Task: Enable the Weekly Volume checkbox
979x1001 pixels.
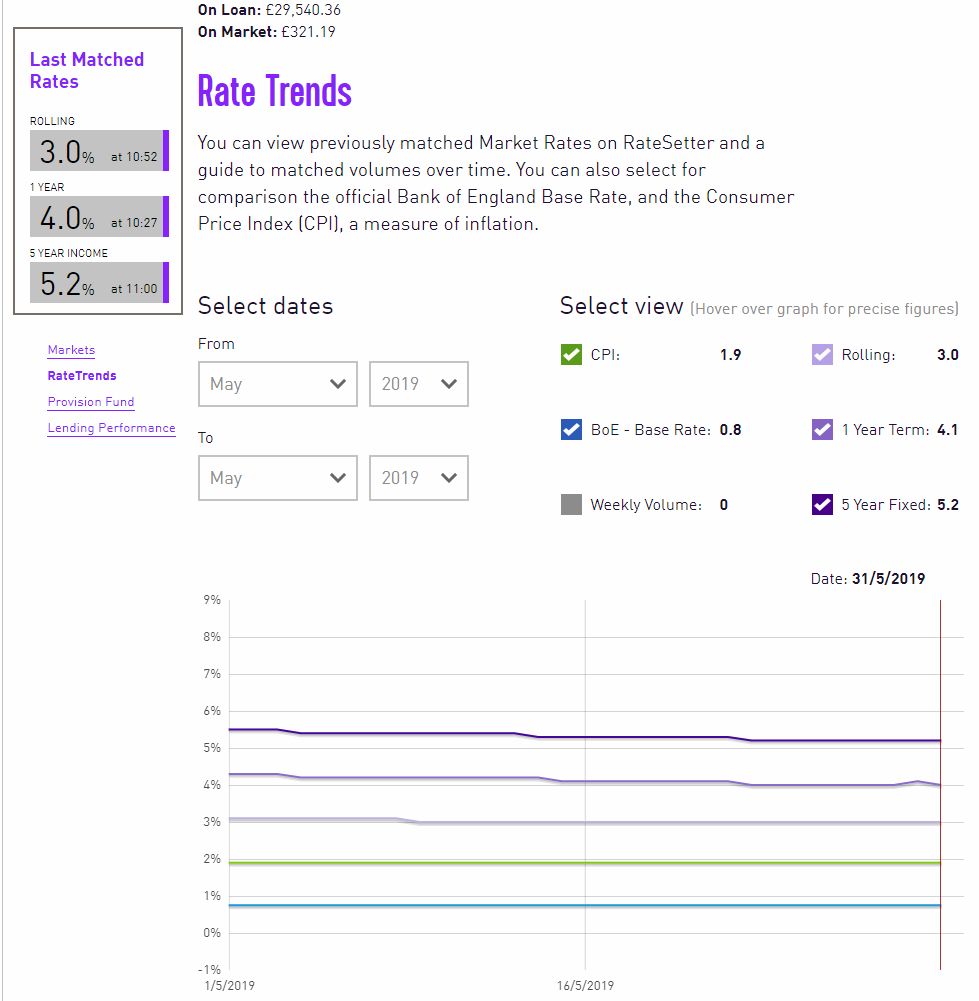Action: click(x=571, y=504)
